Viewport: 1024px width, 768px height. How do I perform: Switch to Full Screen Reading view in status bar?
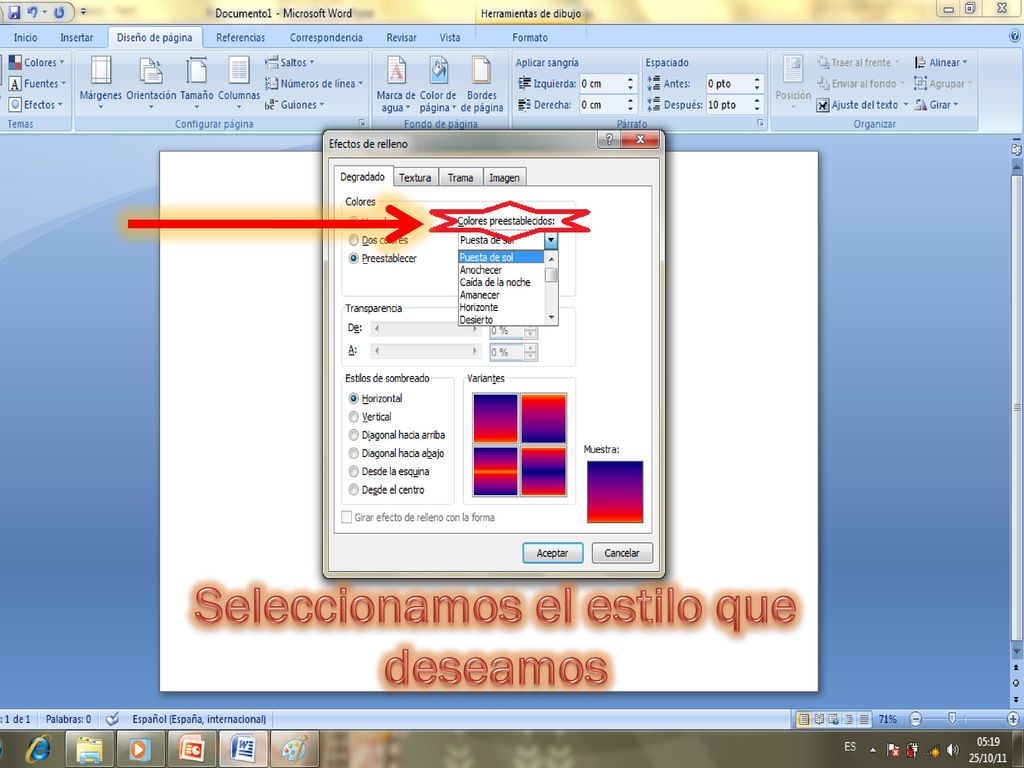(x=819, y=719)
